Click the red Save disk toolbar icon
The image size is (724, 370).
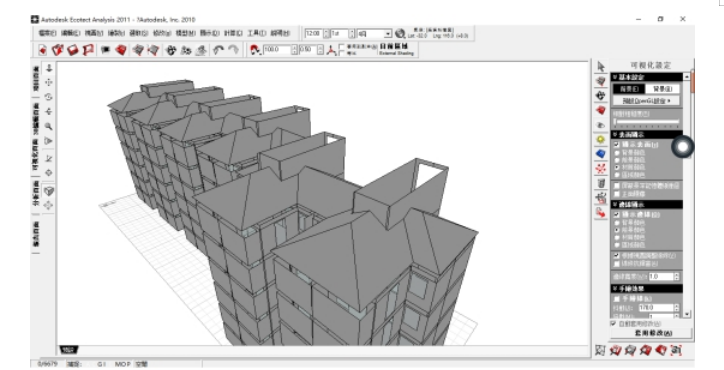pyautogui.click(x=72, y=50)
